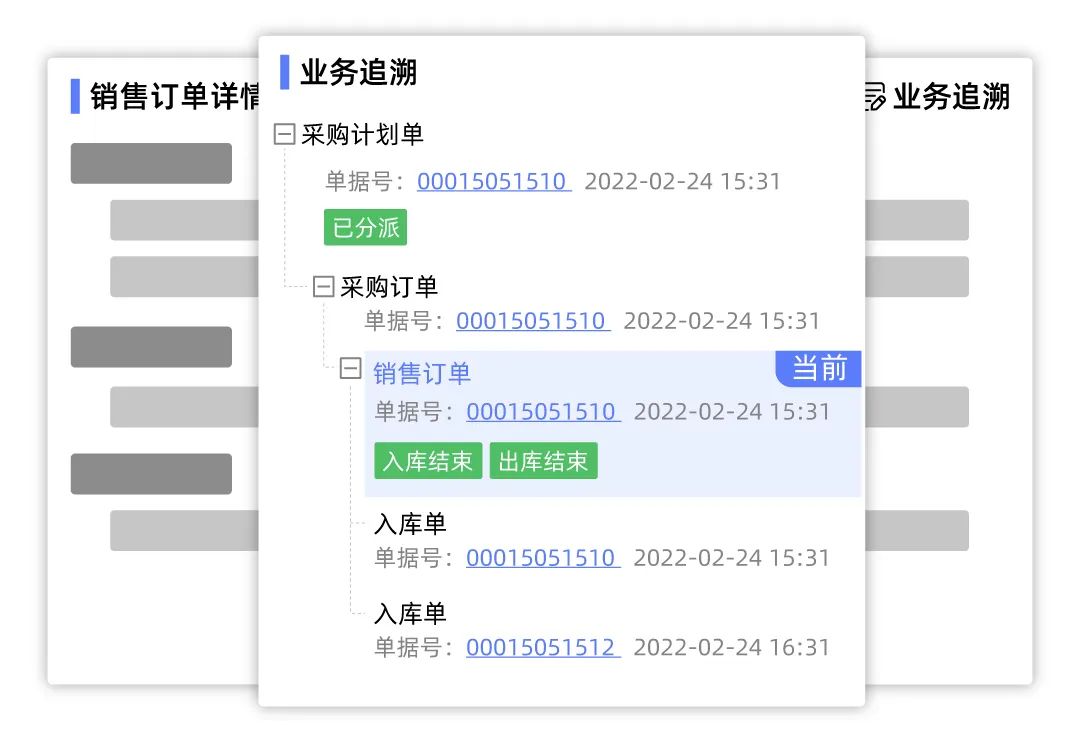Screen dimensions: 1080x735
Task: Select the first 入库单 row dated 15:31
Action: click(x=602, y=541)
